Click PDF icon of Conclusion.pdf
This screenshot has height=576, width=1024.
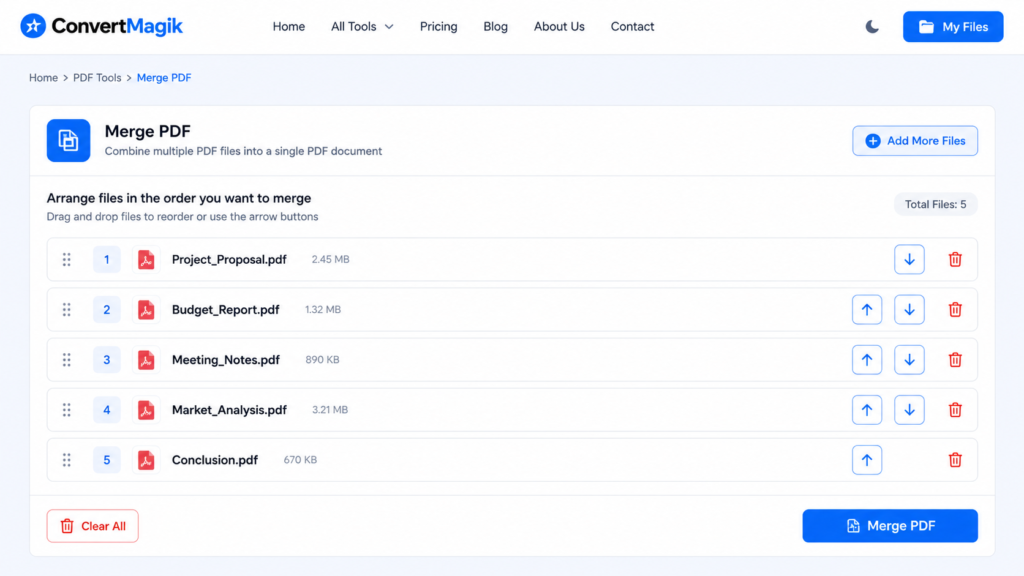[146, 460]
